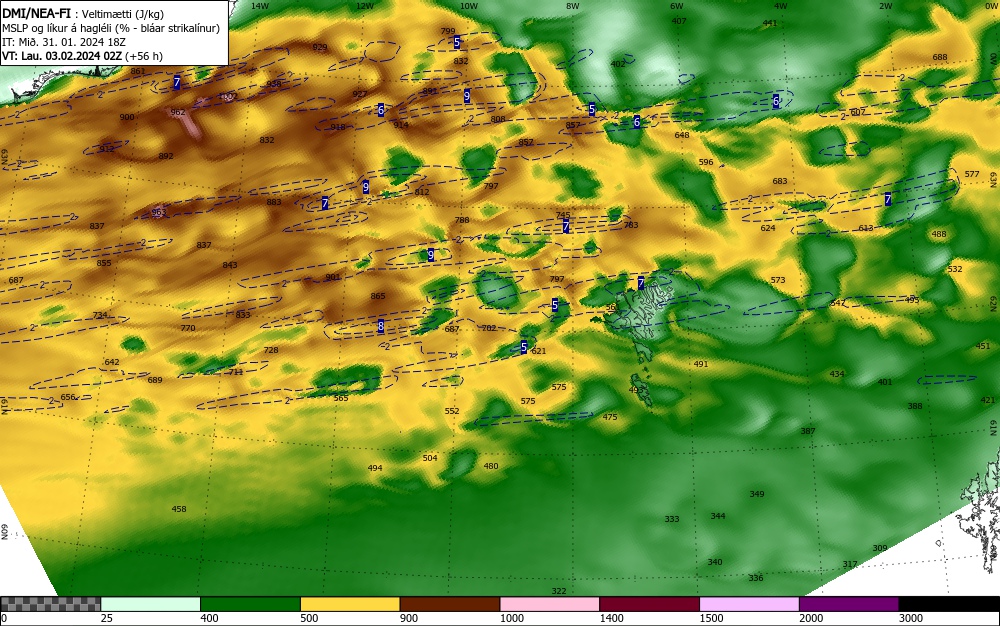Click the map value 865
Image resolution: width=1000 pixels, height=626 pixels.
(378, 296)
